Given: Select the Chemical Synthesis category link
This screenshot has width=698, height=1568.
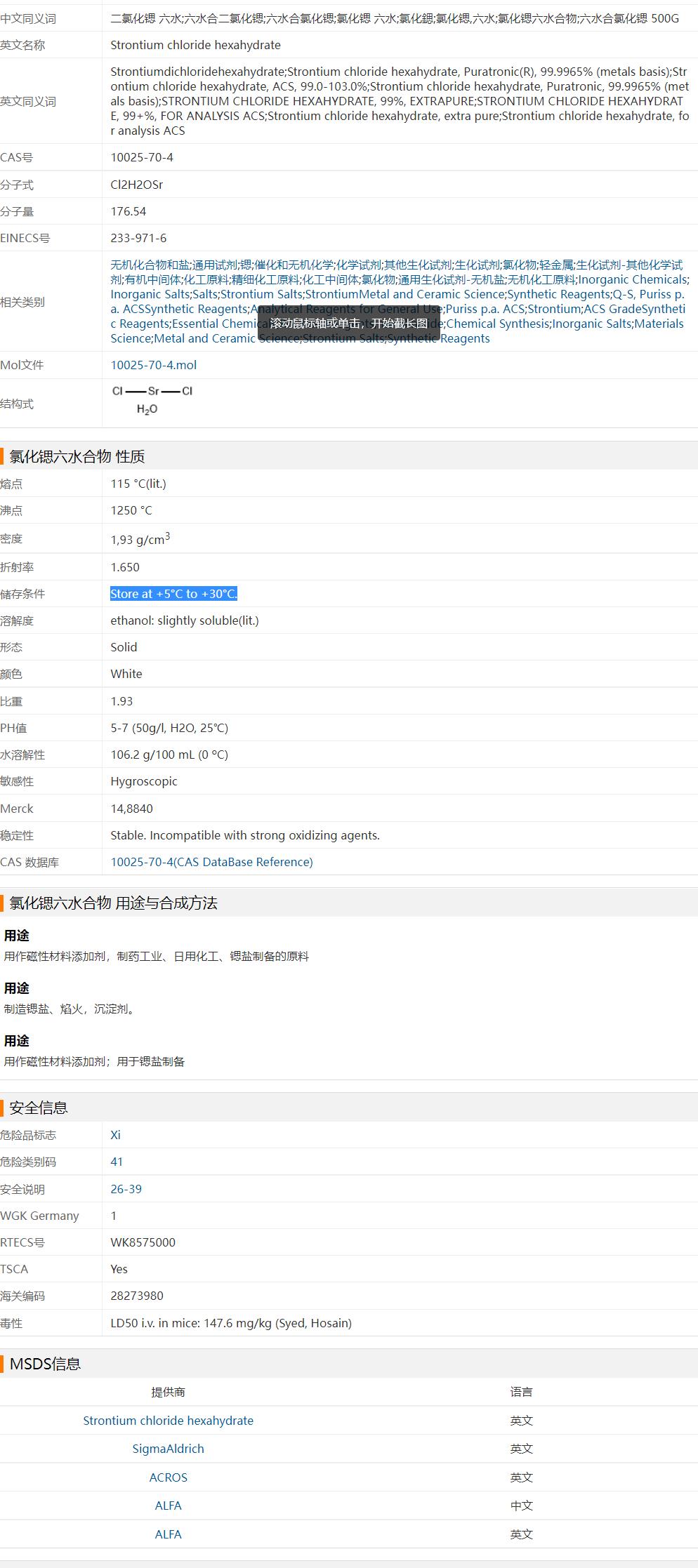Looking at the screenshot, I should [x=497, y=324].
